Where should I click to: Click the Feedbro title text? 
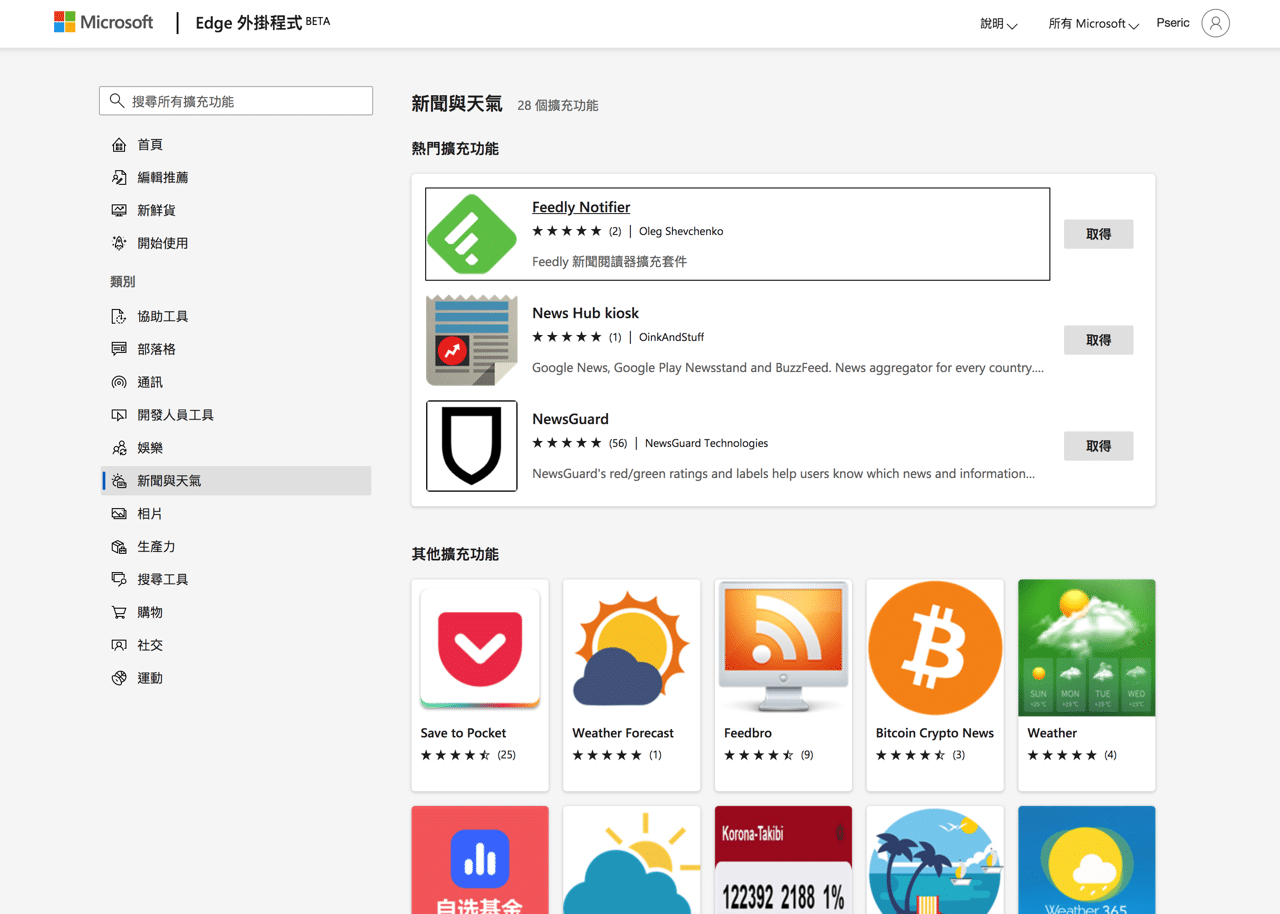tap(747, 733)
